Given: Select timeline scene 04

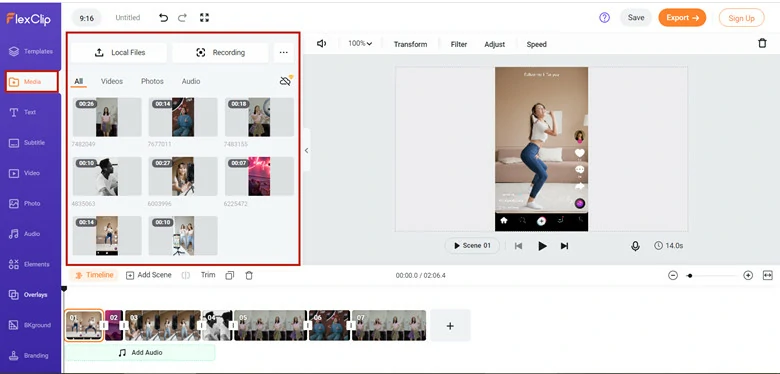Looking at the screenshot, I should tap(217, 325).
